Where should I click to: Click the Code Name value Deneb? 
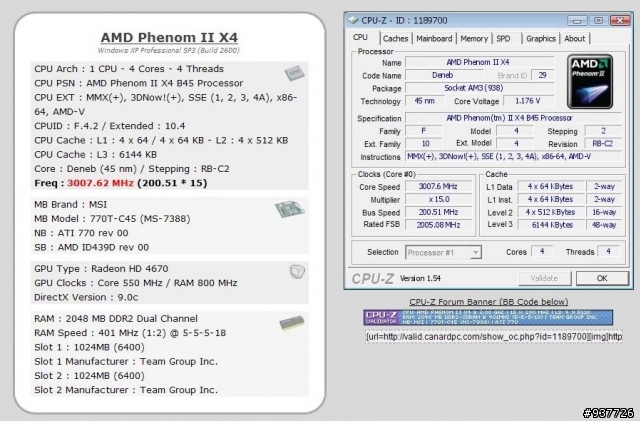pyautogui.click(x=443, y=75)
